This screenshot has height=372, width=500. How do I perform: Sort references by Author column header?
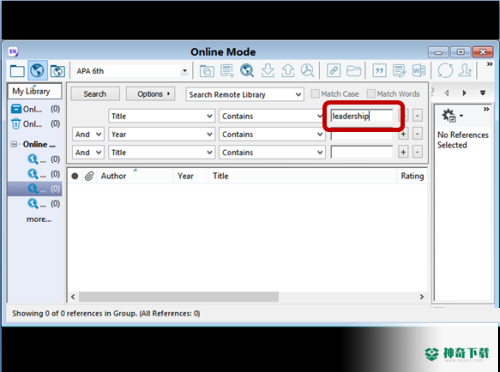[114, 176]
